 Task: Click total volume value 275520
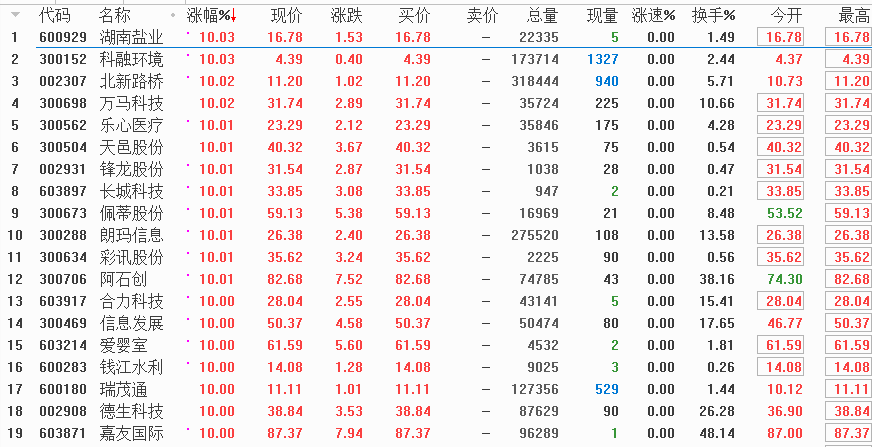535,235
